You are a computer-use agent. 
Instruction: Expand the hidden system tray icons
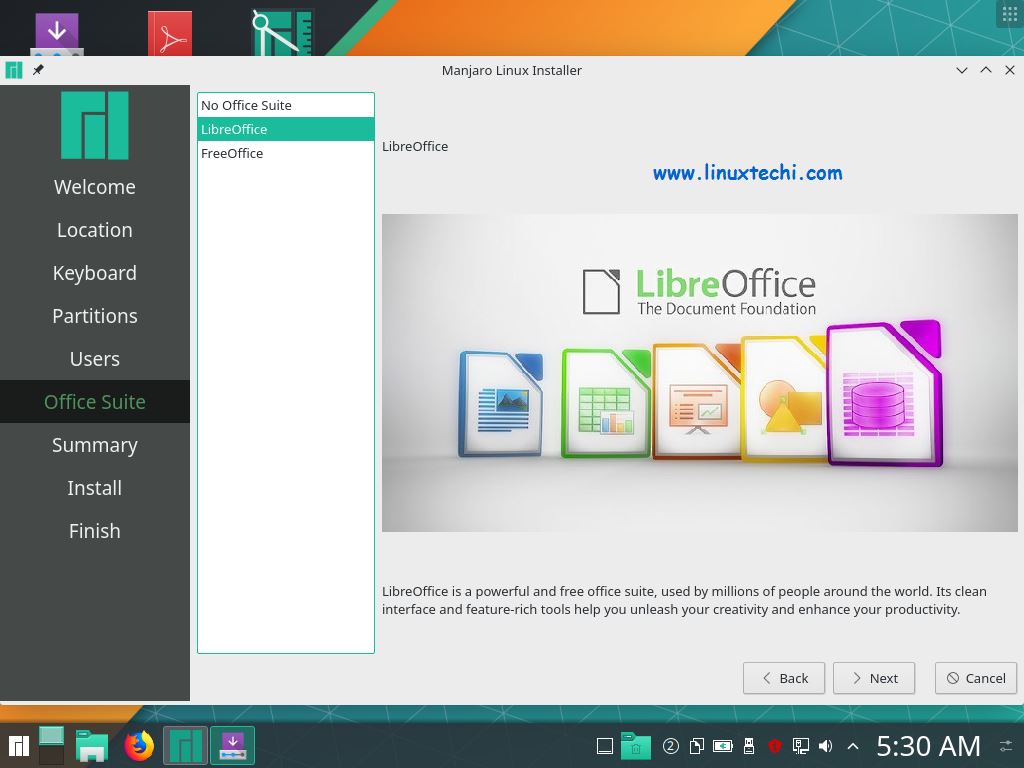pos(853,745)
